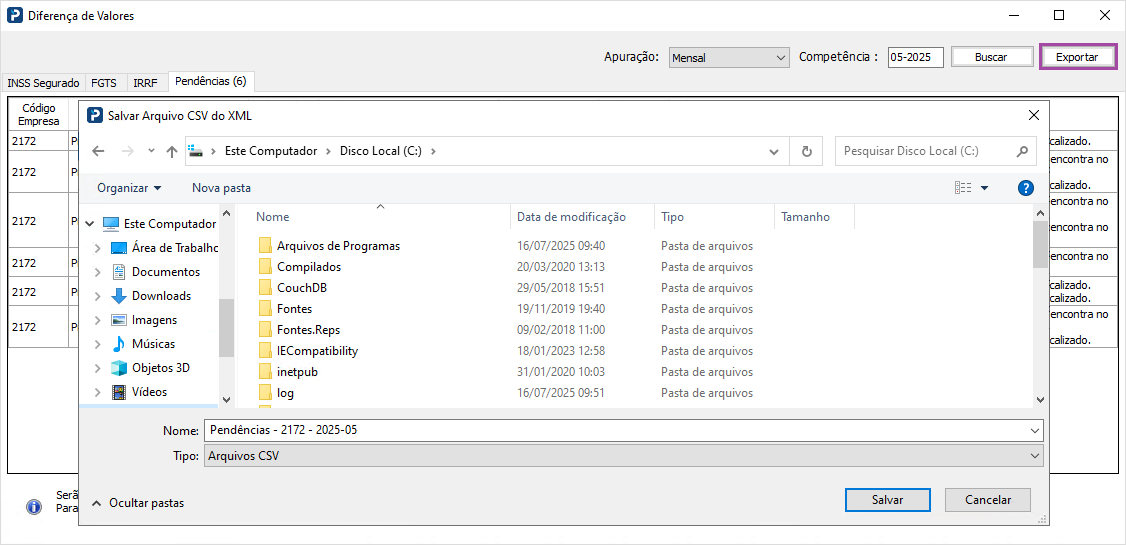Click the Competência 05-2025 field

tap(916, 57)
